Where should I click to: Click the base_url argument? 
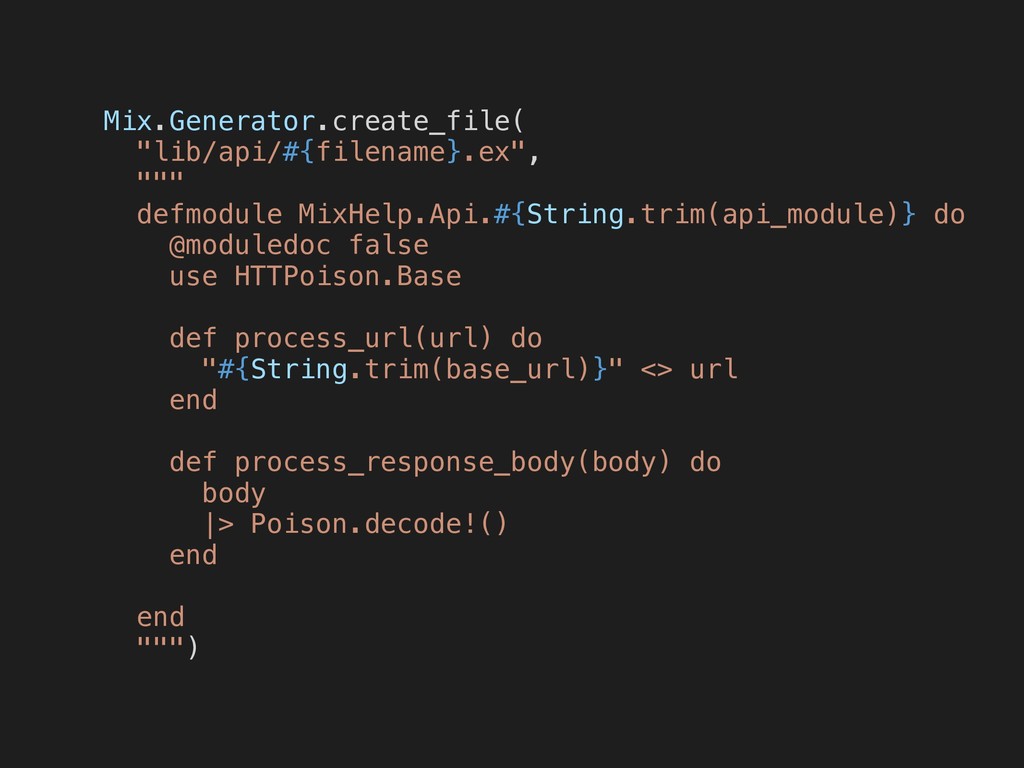coord(511,370)
